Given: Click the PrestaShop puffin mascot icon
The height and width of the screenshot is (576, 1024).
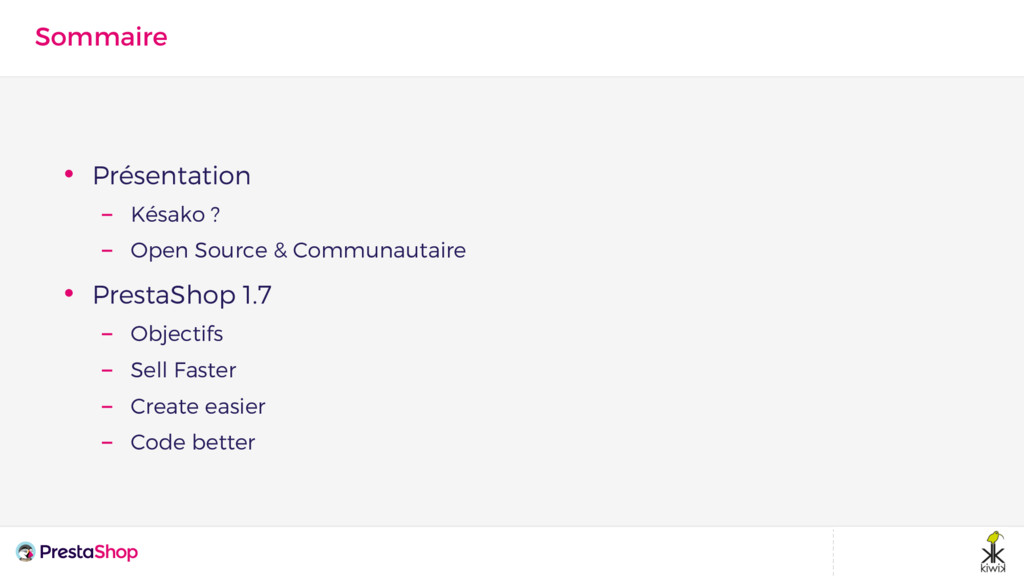Looking at the screenshot, I should [25, 552].
